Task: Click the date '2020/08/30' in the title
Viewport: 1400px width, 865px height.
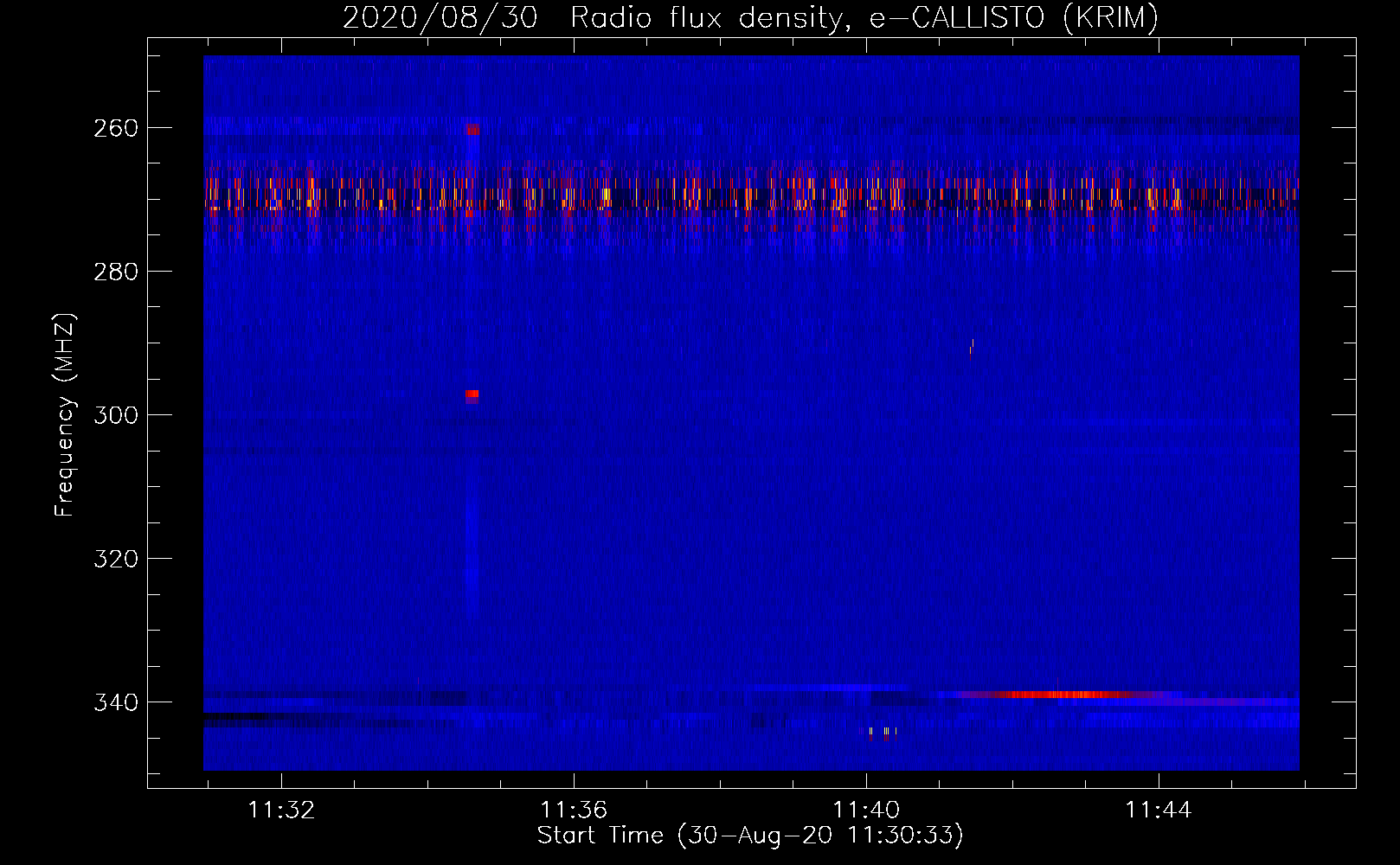Action: click(440, 17)
